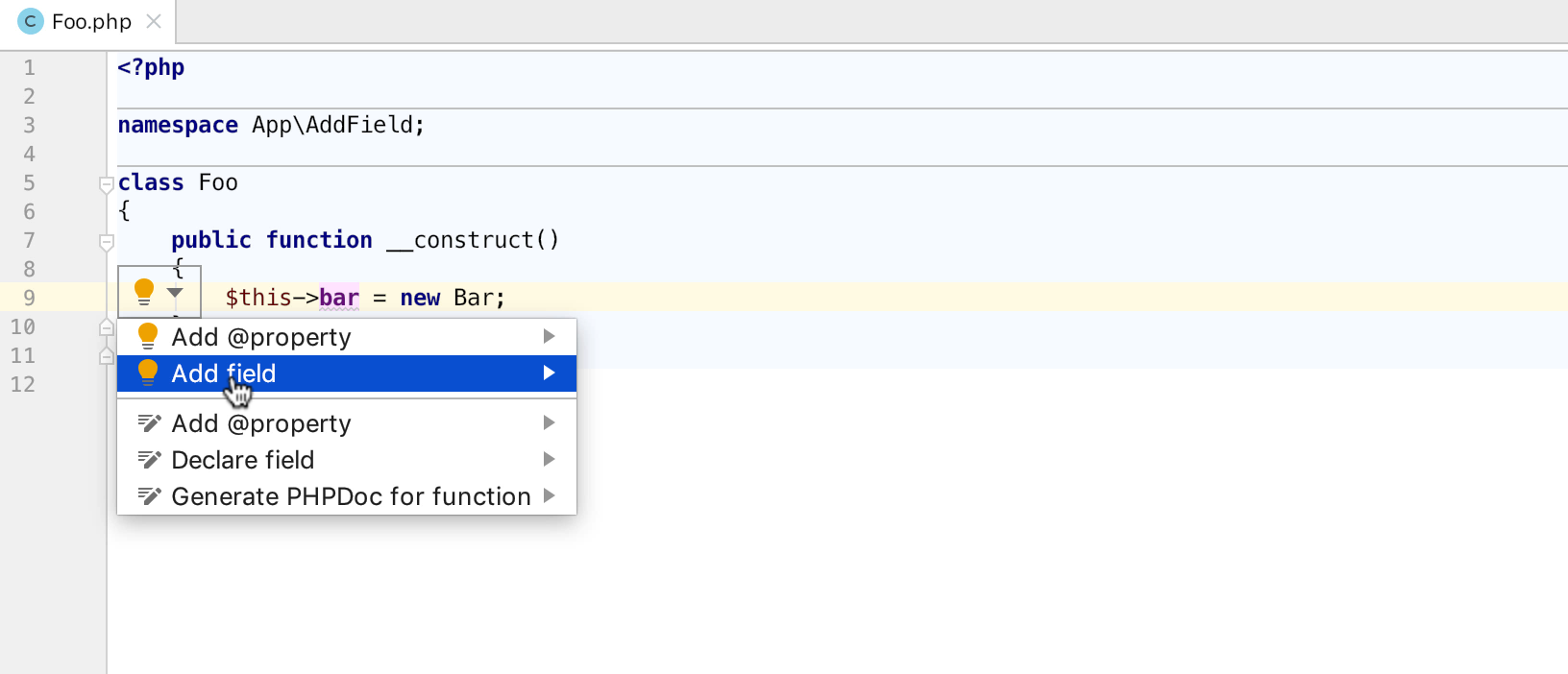1568x674 pixels.
Task: Click the bulb icon beside first Add @property
Action: coord(148,336)
